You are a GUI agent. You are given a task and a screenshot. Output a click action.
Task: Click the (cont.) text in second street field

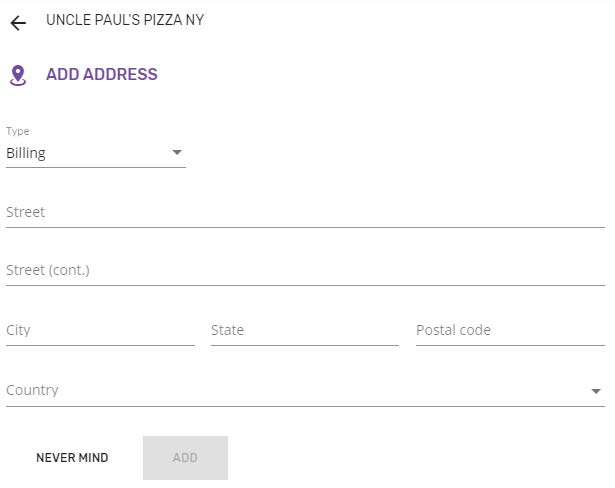pyautogui.click(x=69, y=270)
